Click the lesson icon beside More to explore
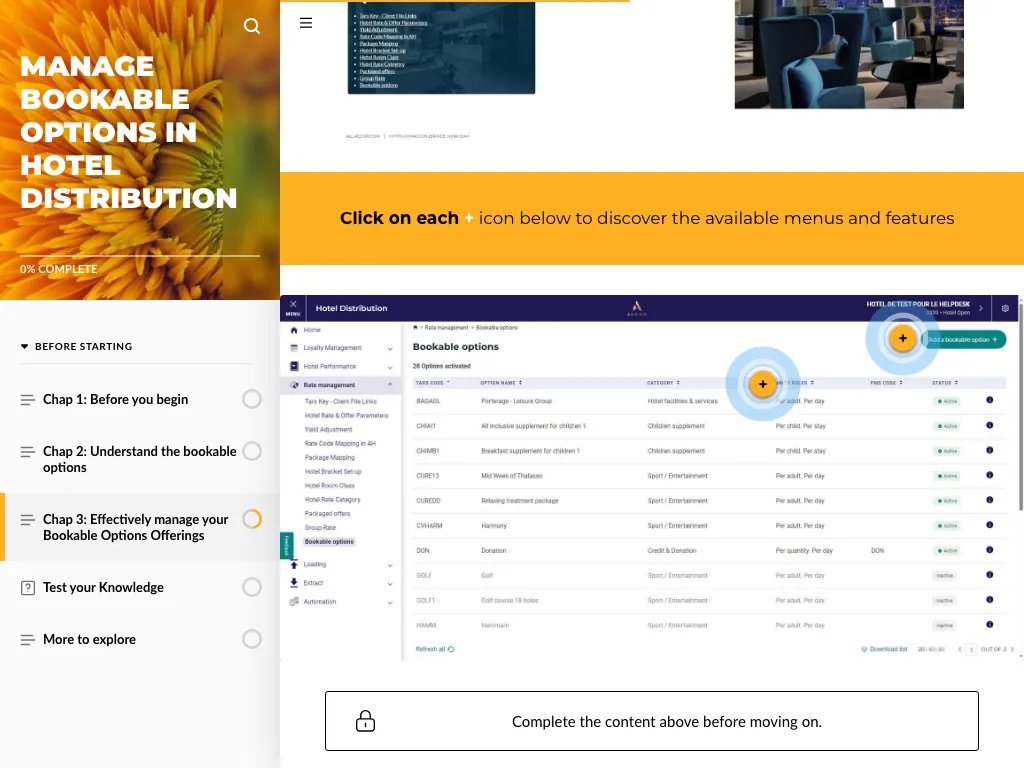Screen dimensions: 1024x768 point(27,640)
